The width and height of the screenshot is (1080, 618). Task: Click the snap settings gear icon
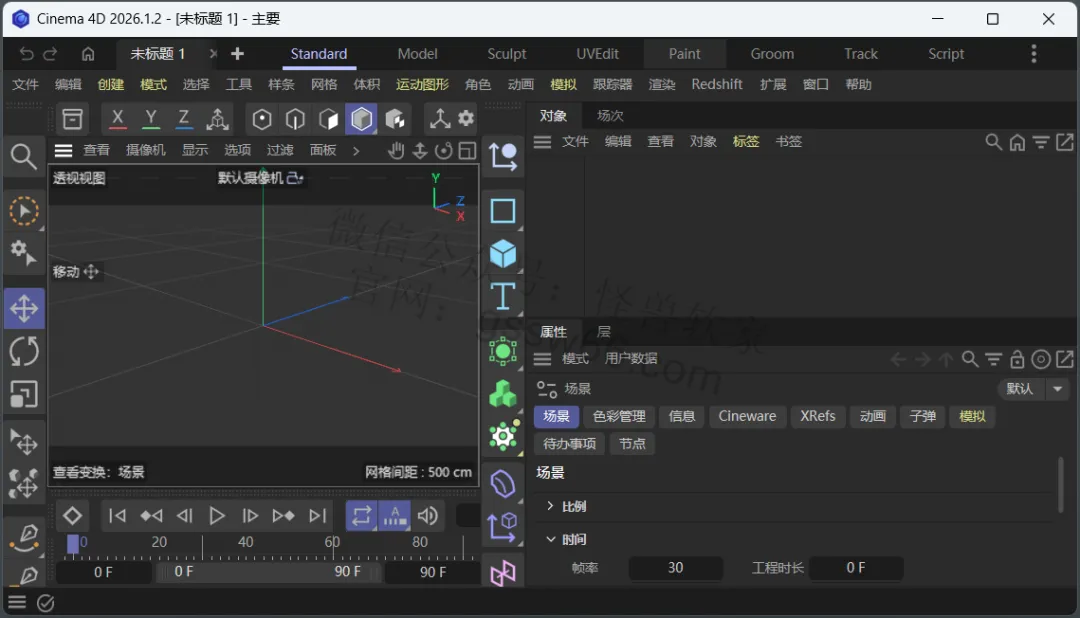coord(466,119)
